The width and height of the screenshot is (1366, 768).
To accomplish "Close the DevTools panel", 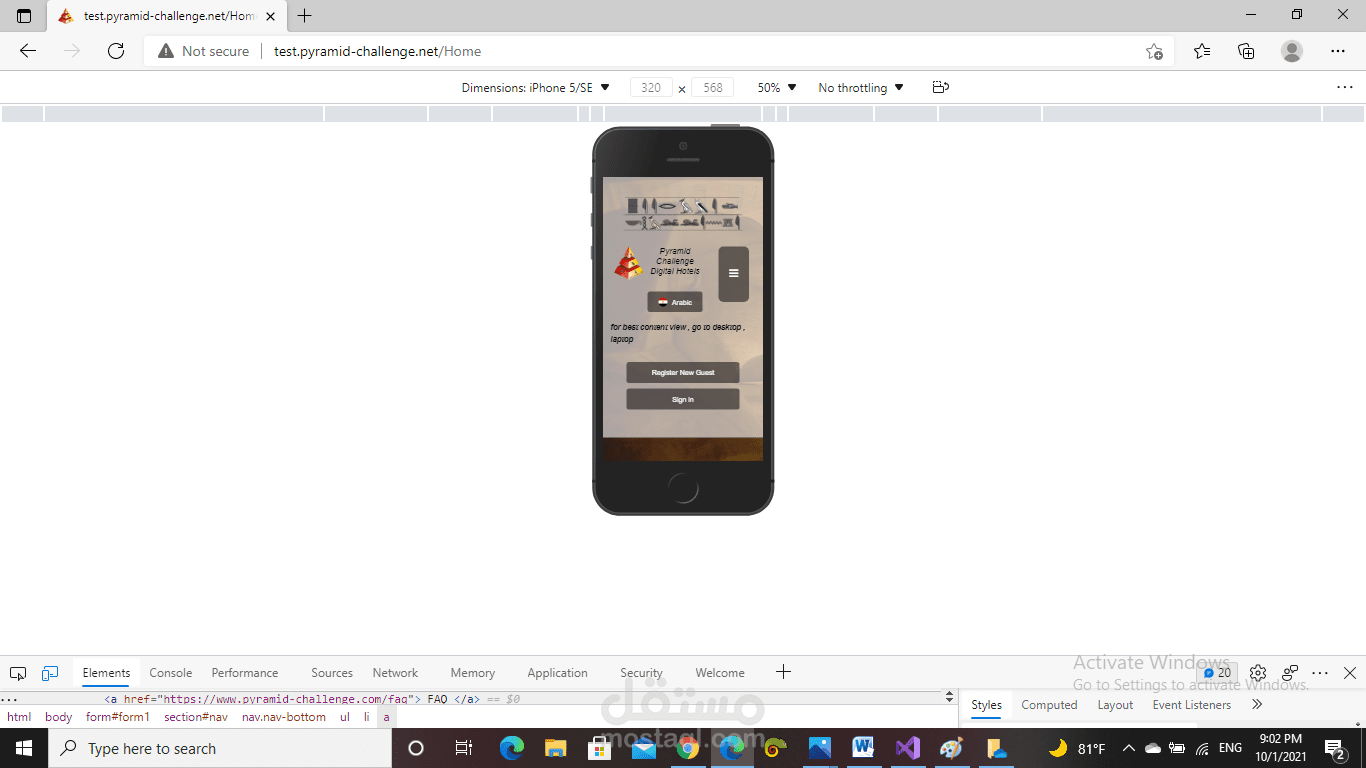I will coord(1350,673).
